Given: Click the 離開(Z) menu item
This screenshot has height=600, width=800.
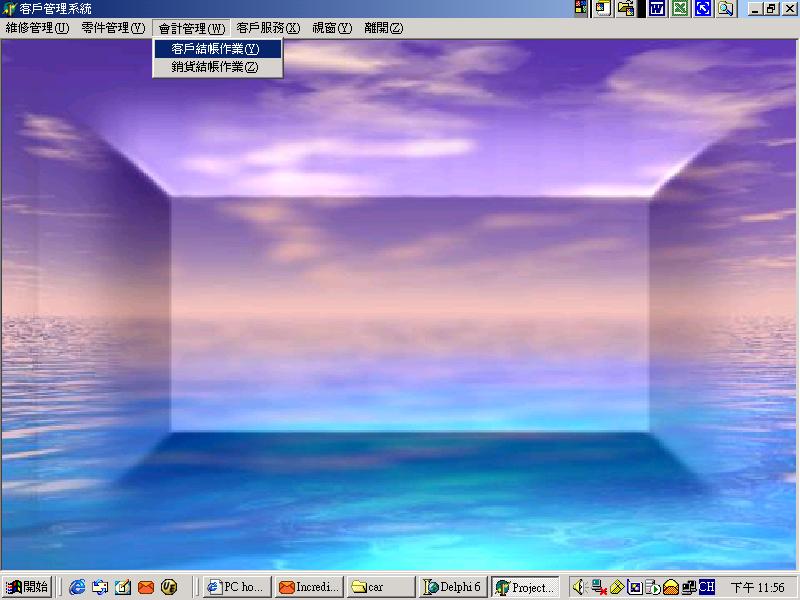Looking at the screenshot, I should (x=384, y=28).
